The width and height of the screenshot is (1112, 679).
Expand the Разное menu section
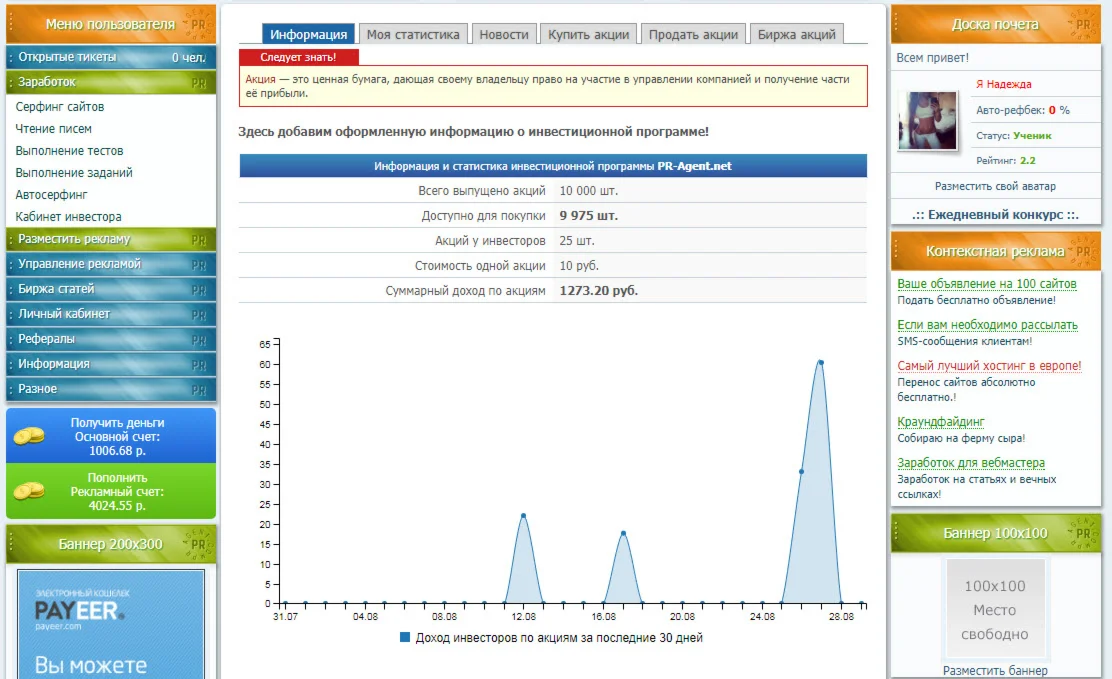(x=111, y=389)
